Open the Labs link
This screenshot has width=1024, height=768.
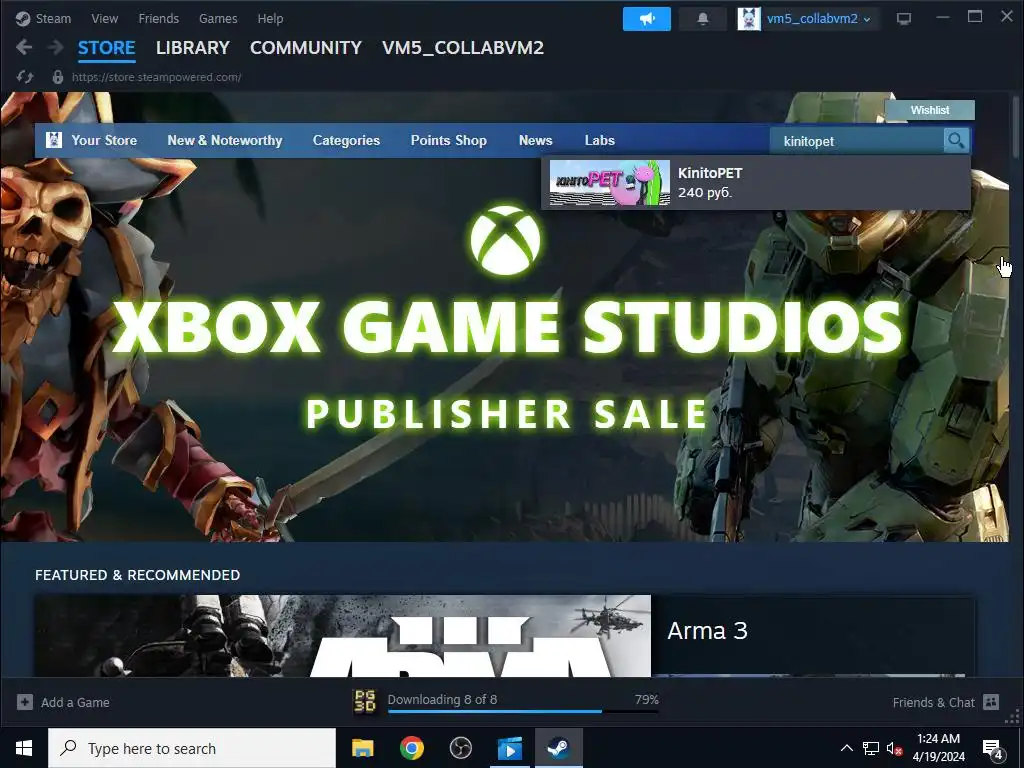tap(600, 140)
